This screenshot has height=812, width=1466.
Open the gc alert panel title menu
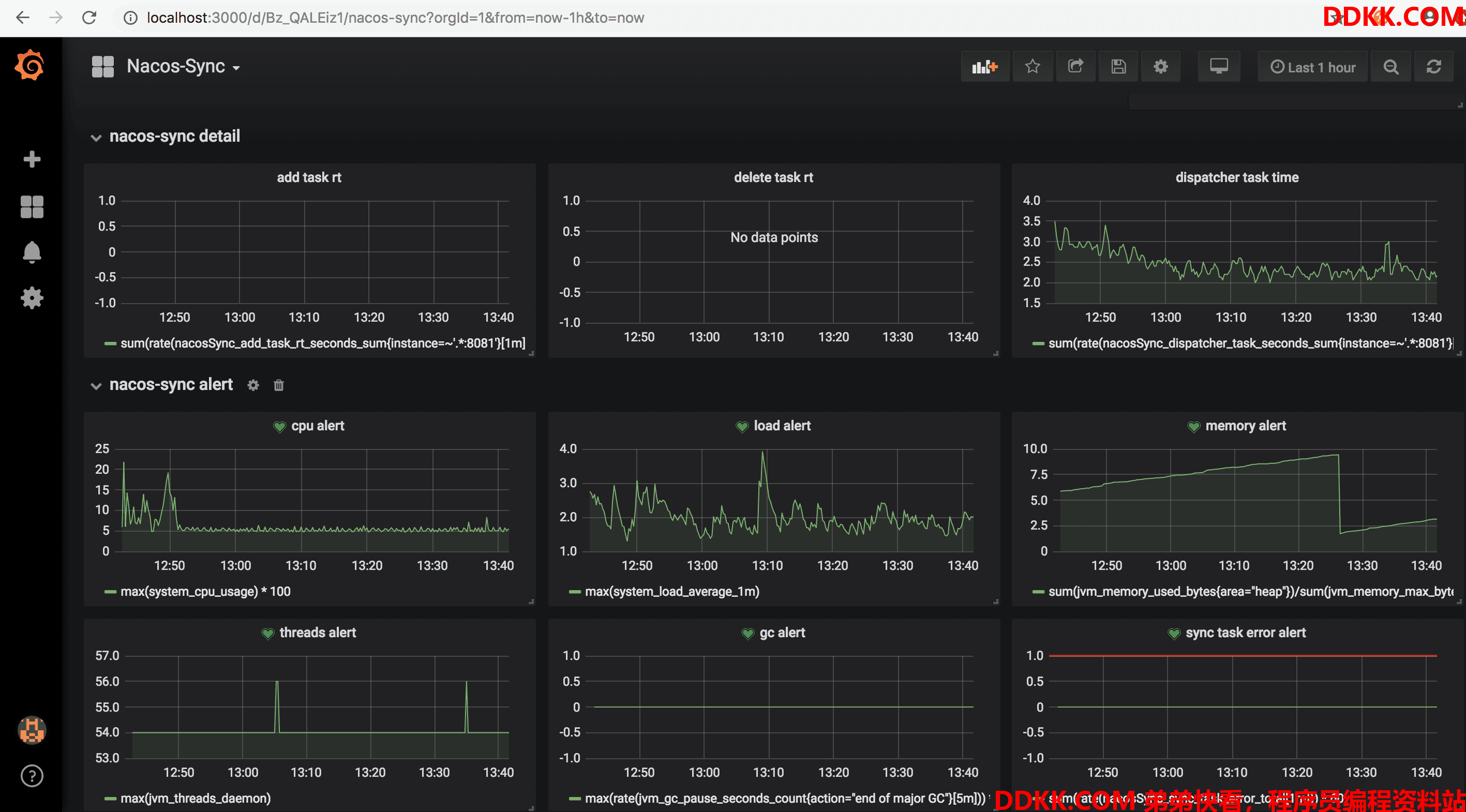(782, 633)
